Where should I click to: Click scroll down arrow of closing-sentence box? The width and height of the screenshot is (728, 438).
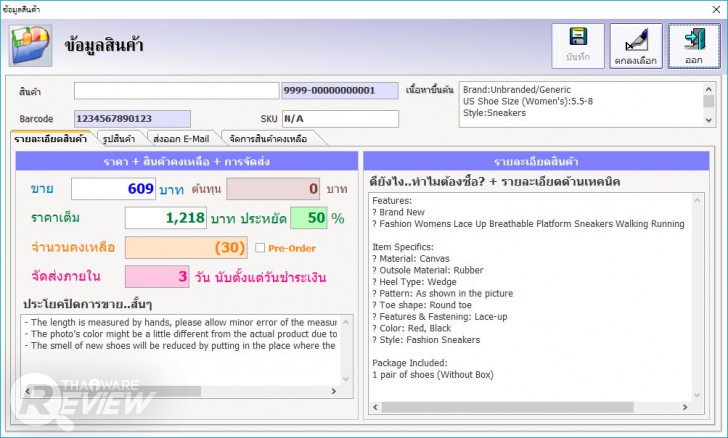[x=346, y=379]
